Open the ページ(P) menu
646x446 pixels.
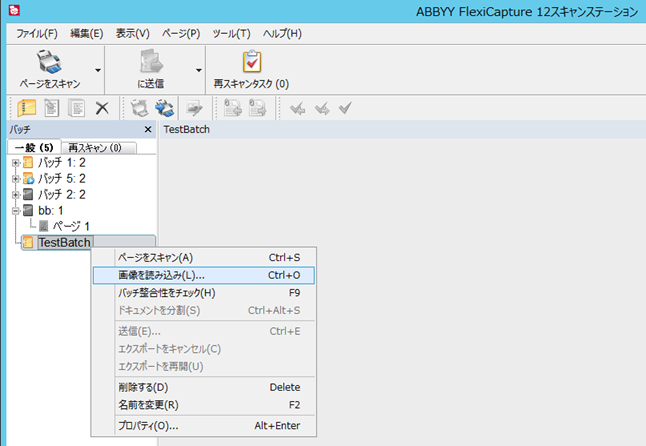(181, 33)
